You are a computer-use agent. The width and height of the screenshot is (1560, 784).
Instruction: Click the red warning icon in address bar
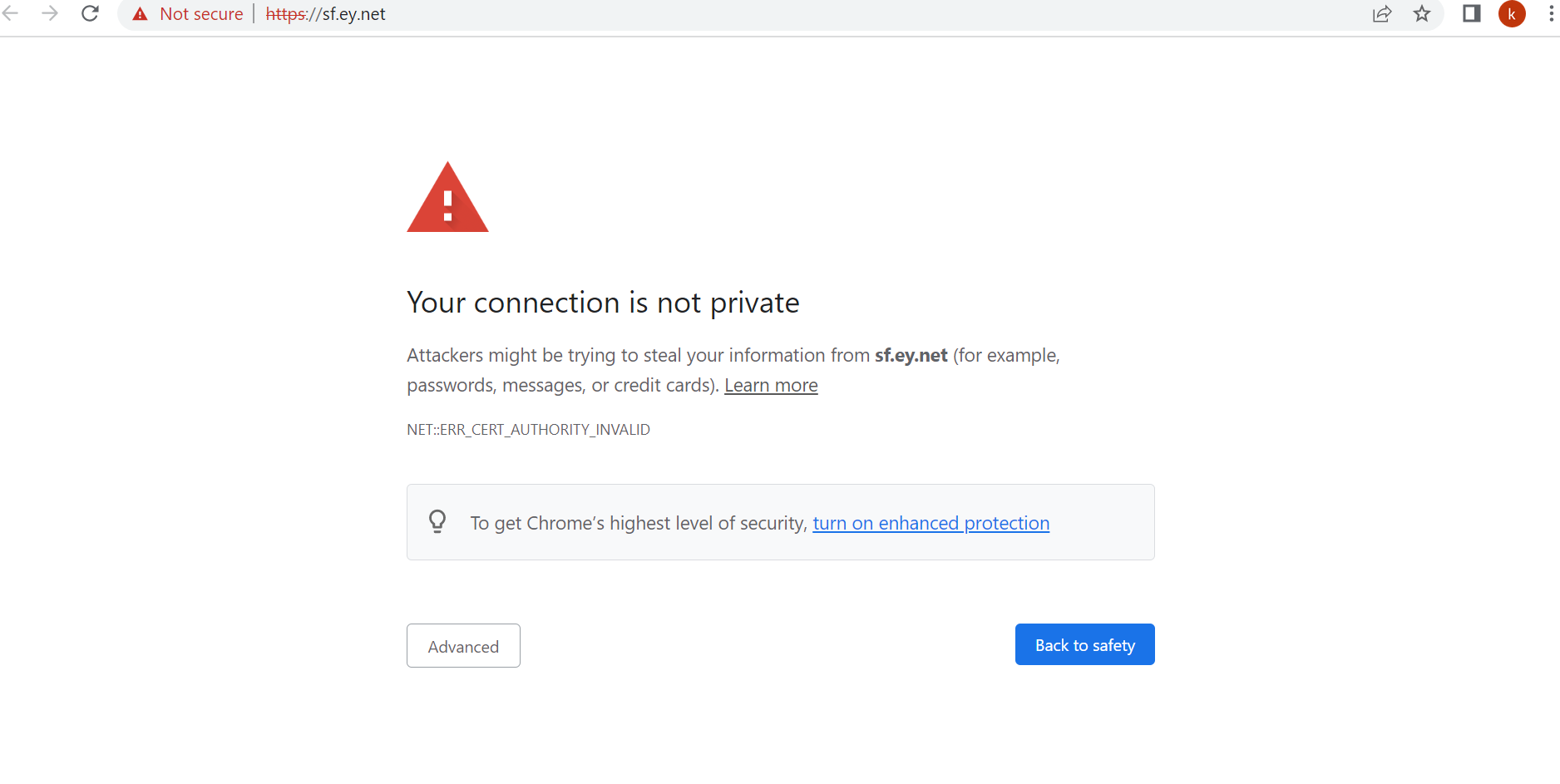pos(141,14)
